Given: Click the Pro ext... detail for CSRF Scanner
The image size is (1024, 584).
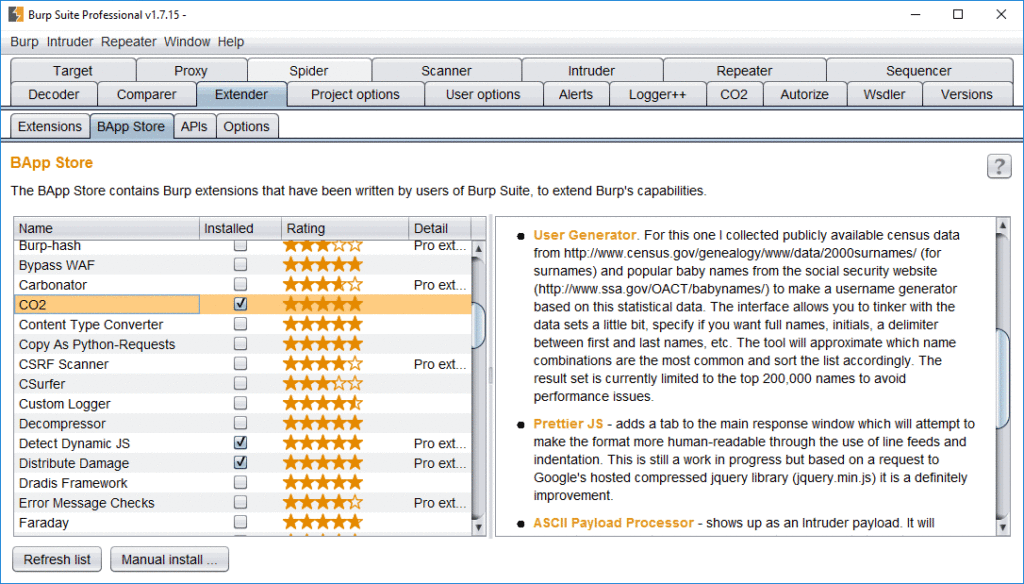Looking at the screenshot, I should tap(440, 364).
